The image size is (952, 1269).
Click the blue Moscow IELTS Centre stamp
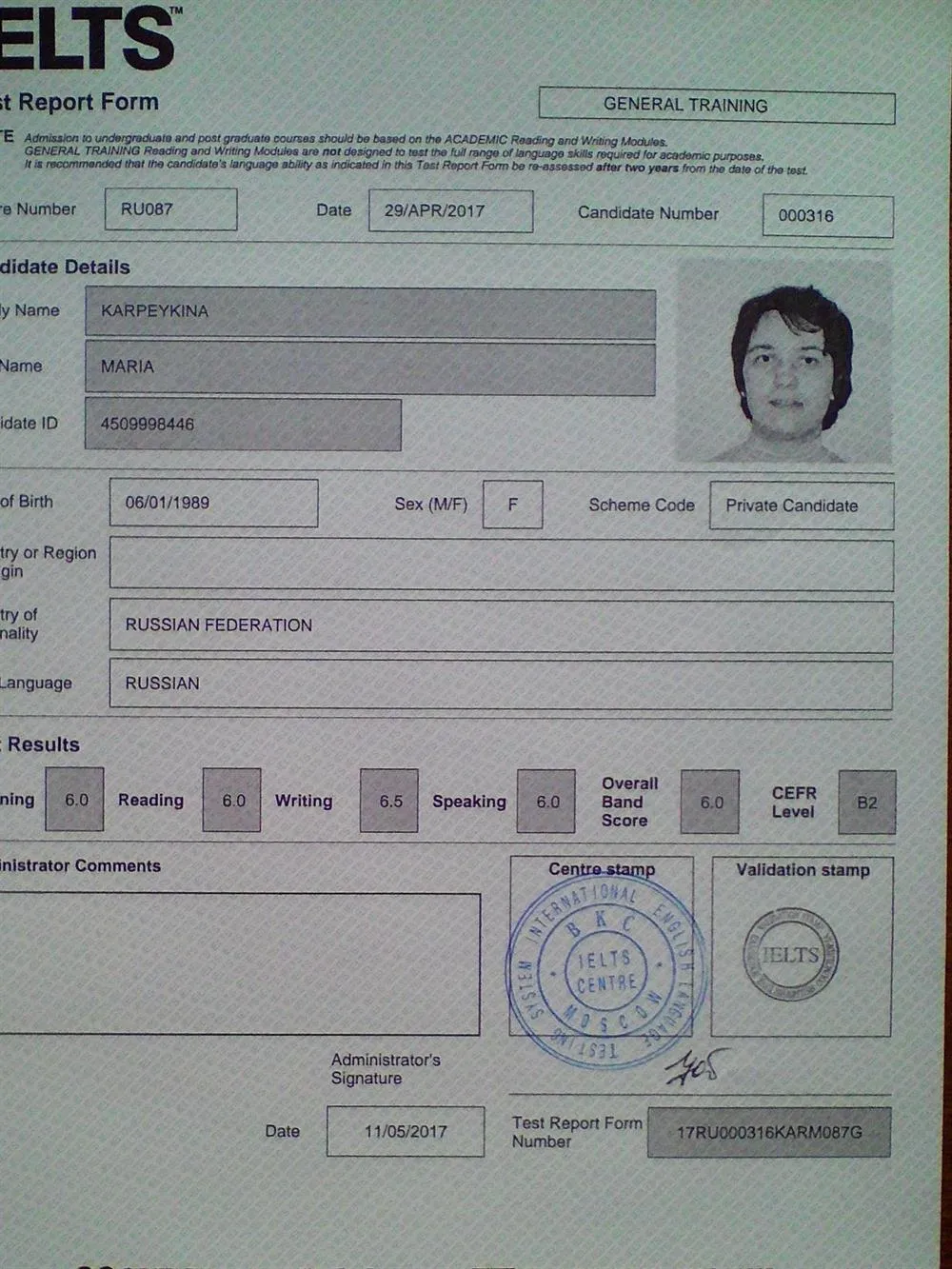pyautogui.click(x=606, y=972)
